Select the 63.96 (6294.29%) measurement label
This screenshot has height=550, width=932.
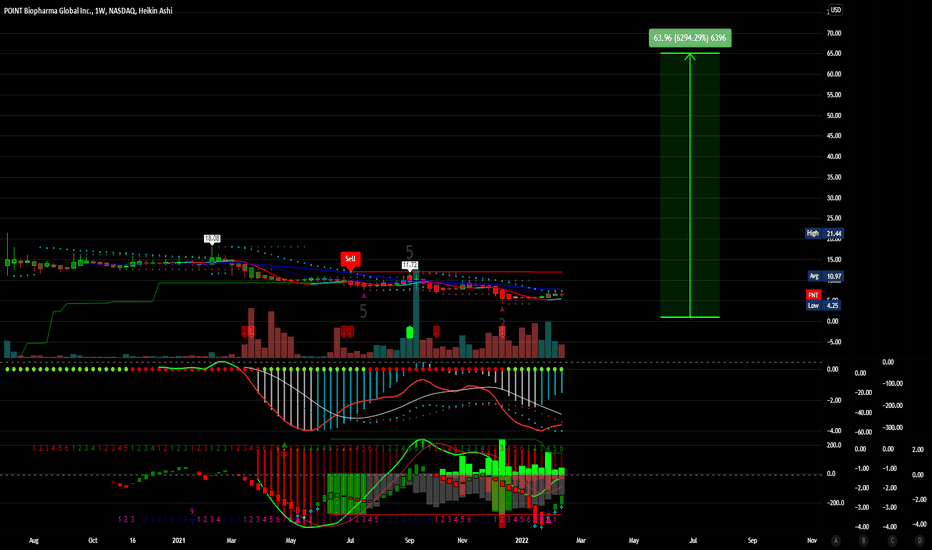tap(689, 38)
